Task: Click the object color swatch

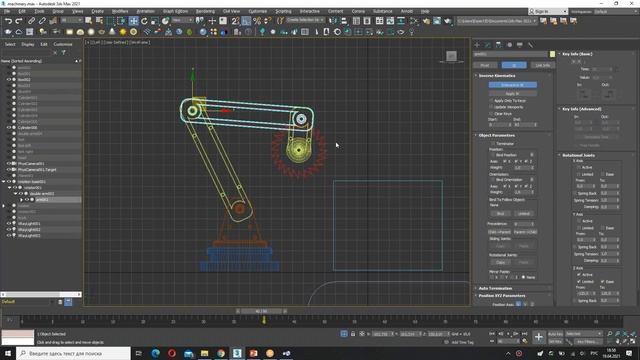Action: coord(552,54)
